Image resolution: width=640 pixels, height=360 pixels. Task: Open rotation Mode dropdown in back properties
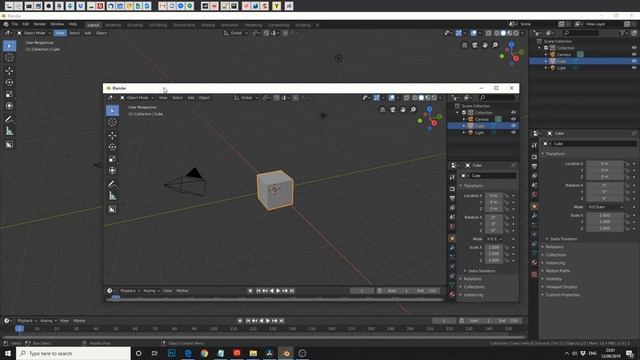[605, 207]
